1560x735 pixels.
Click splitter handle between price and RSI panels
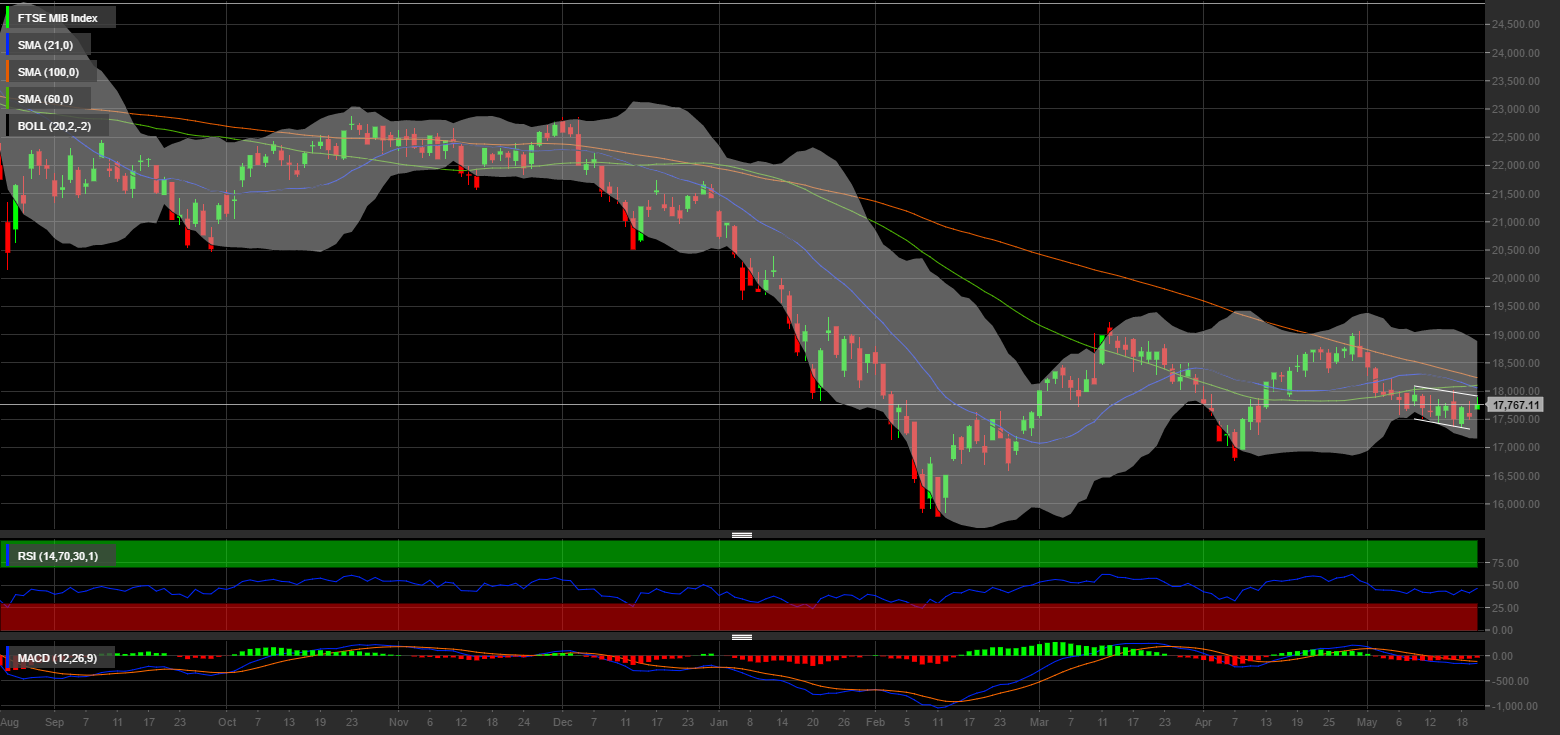click(x=741, y=535)
